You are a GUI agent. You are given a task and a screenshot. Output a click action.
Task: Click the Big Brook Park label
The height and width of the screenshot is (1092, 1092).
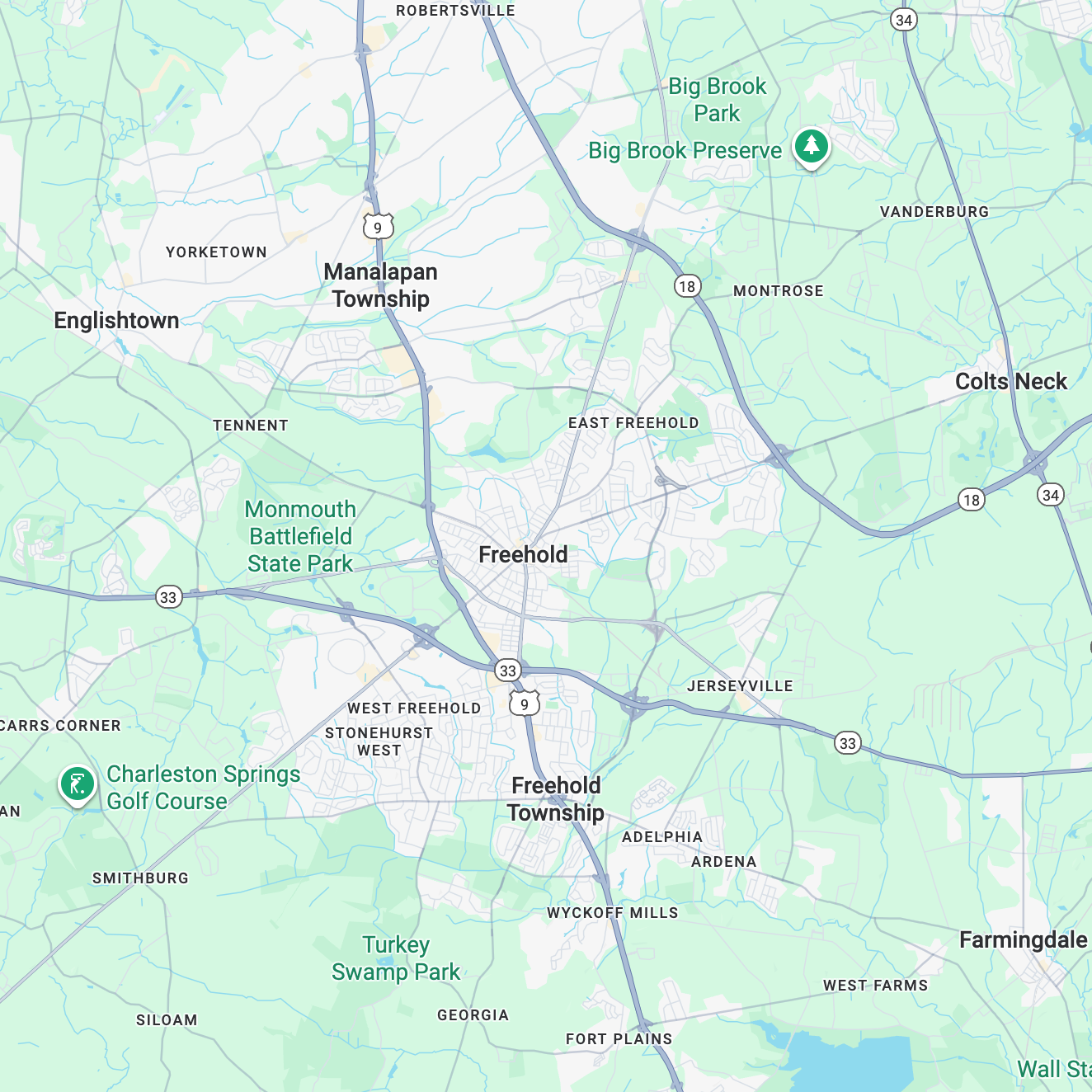click(718, 99)
